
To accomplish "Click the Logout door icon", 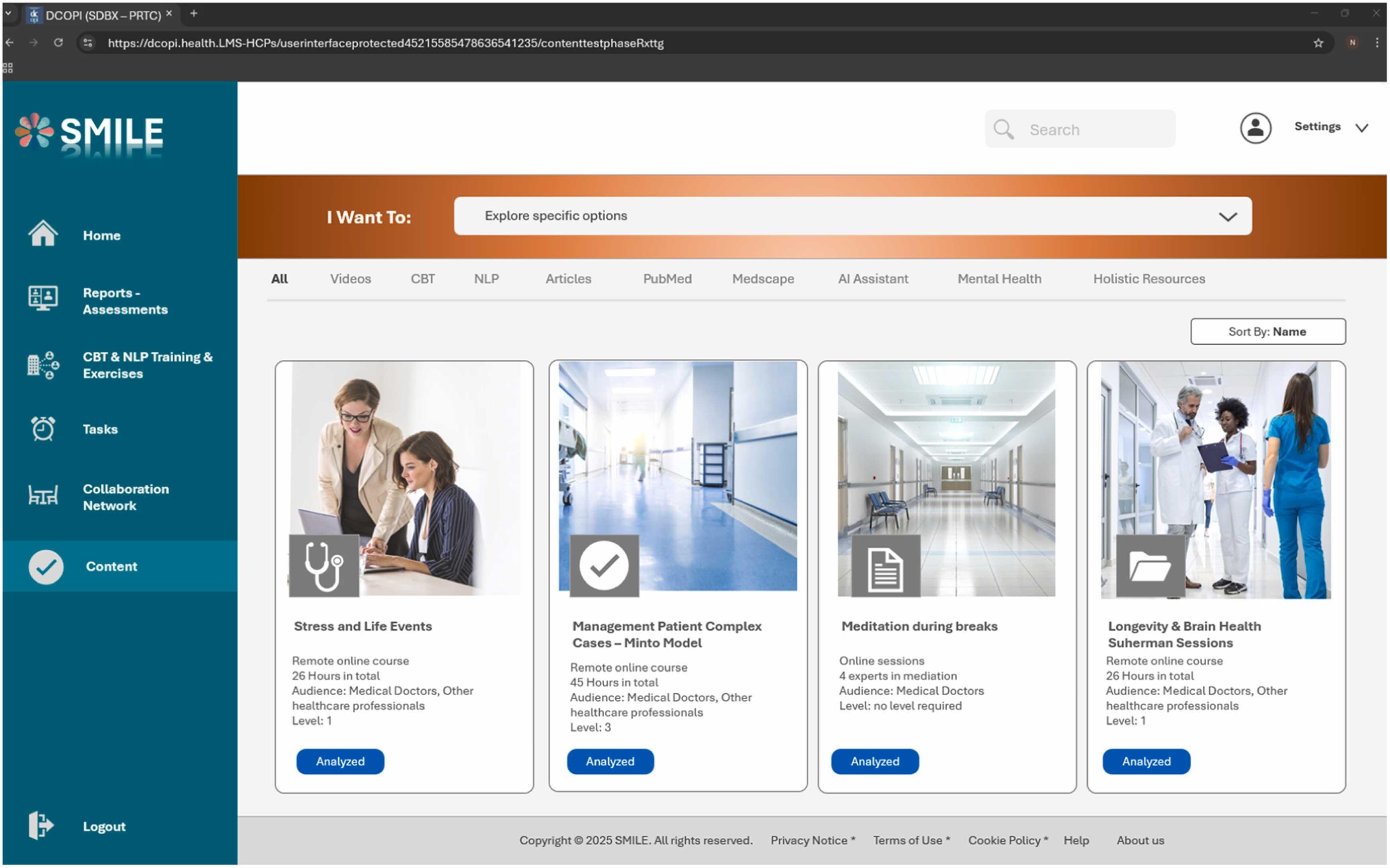I will pyautogui.click(x=41, y=825).
